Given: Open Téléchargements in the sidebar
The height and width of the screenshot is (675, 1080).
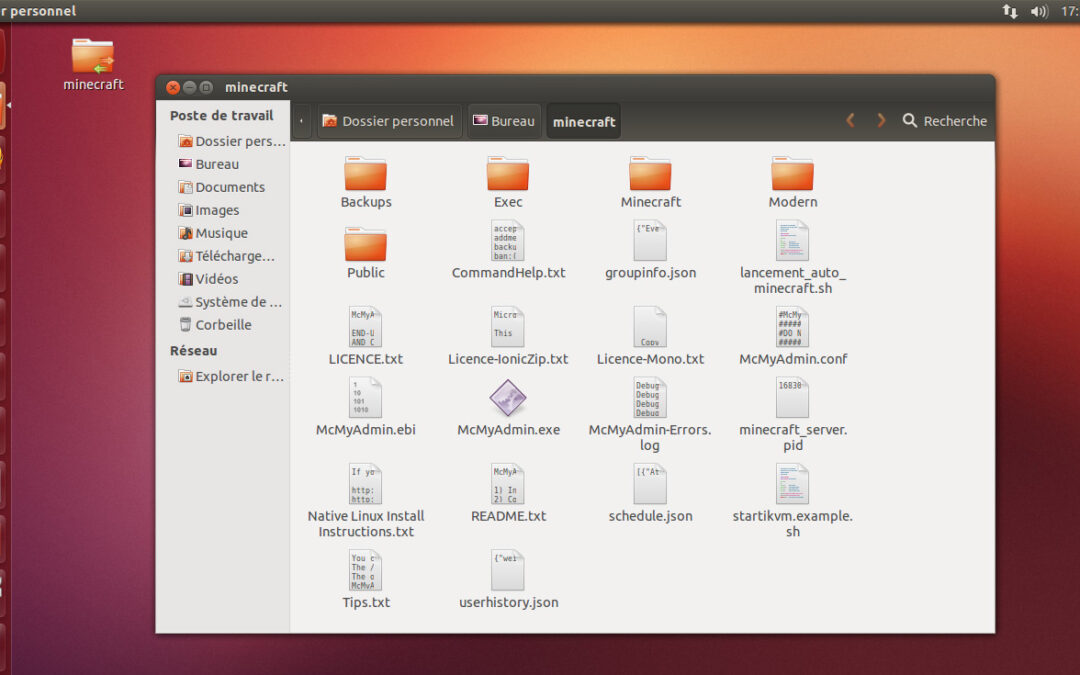Looking at the screenshot, I should (227, 256).
